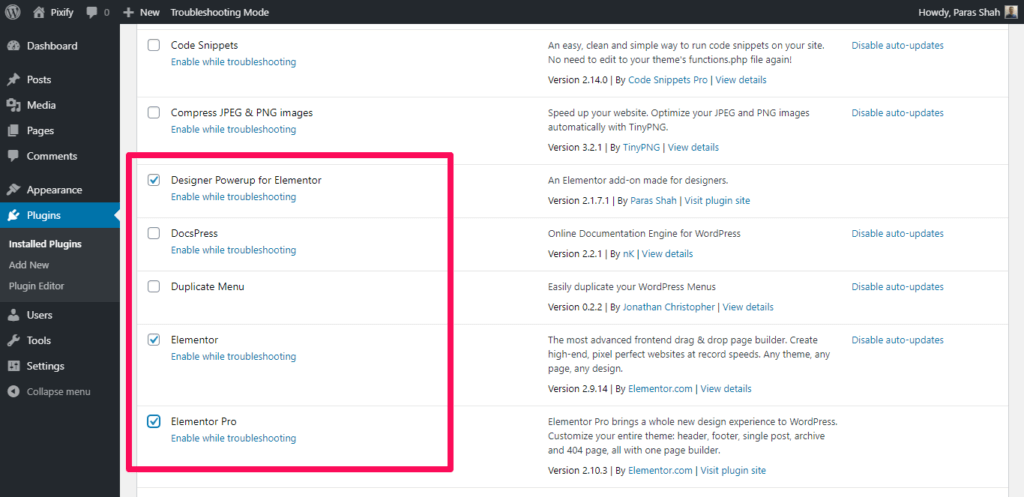
Task: Click Enable while troubleshooting under Elementor
Action: [x=233, y=357]
